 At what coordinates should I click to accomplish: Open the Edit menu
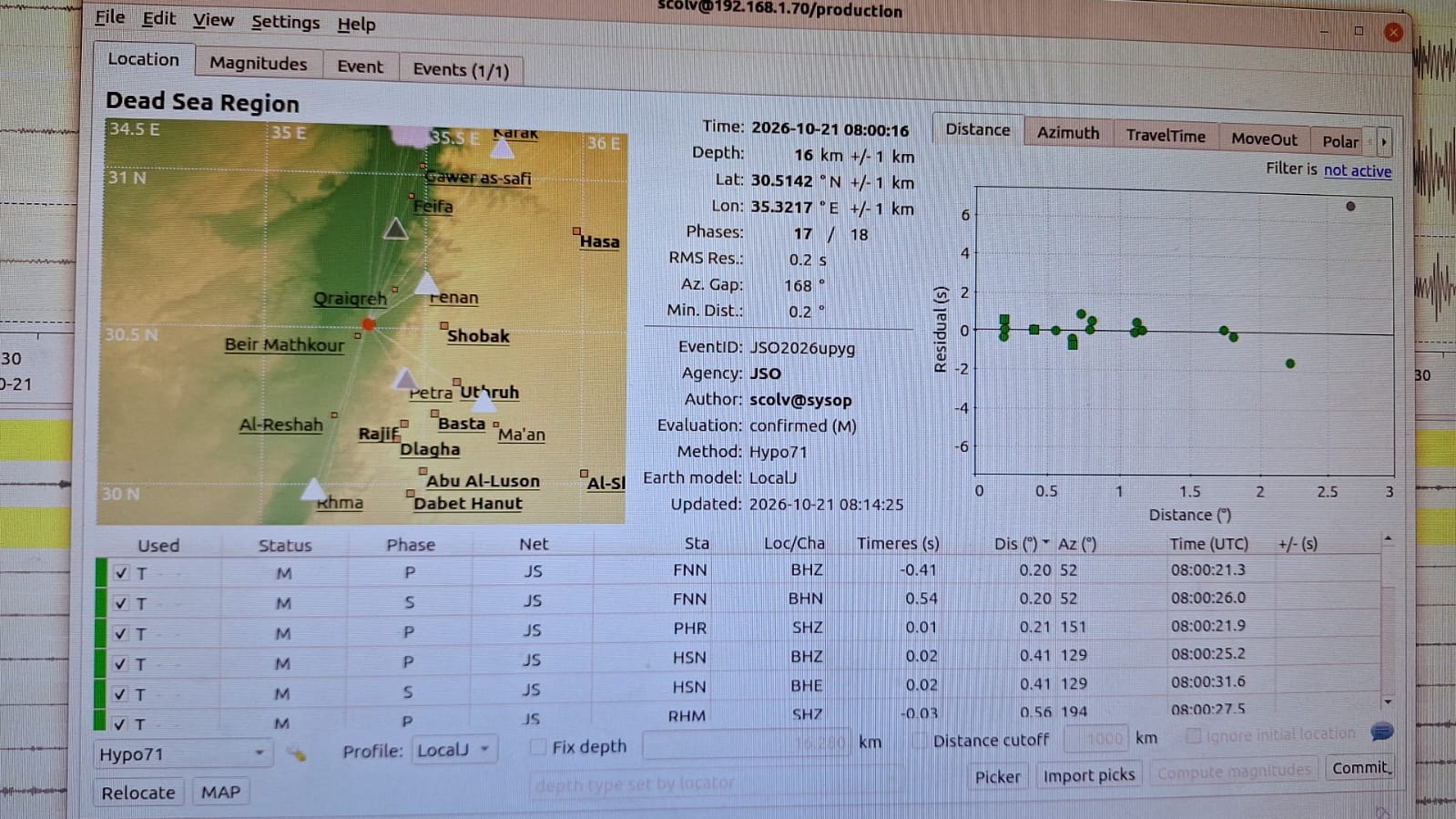158,18
